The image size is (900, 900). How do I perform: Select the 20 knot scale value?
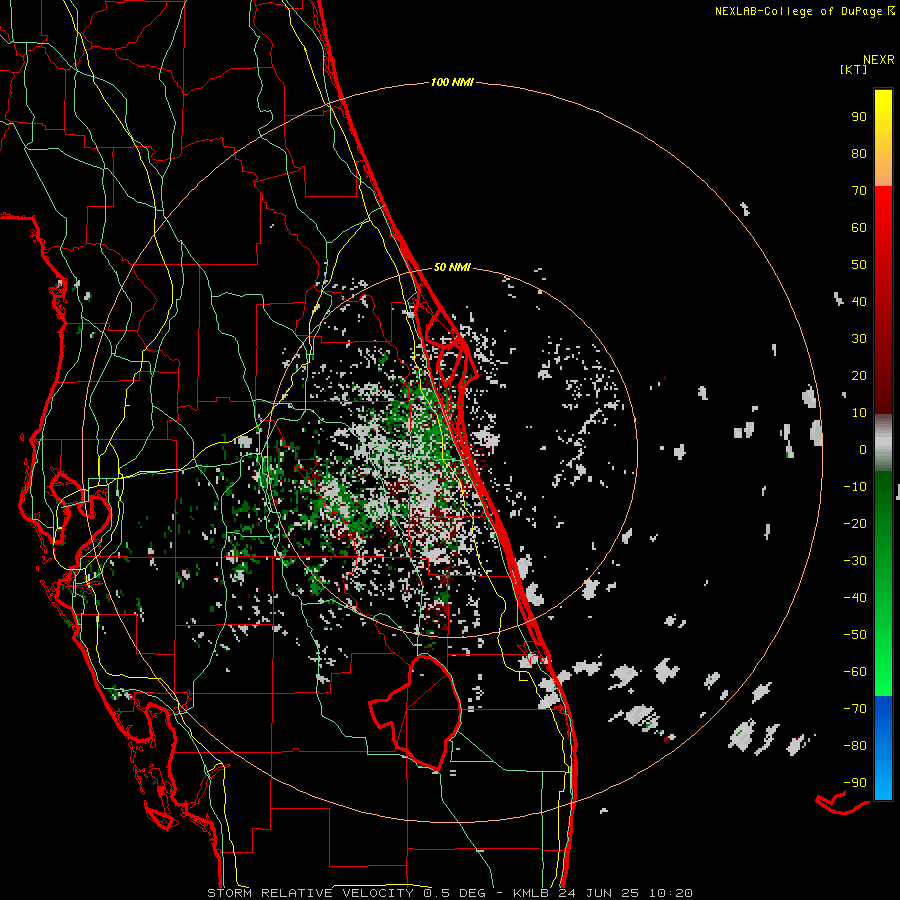click(859, 376)
